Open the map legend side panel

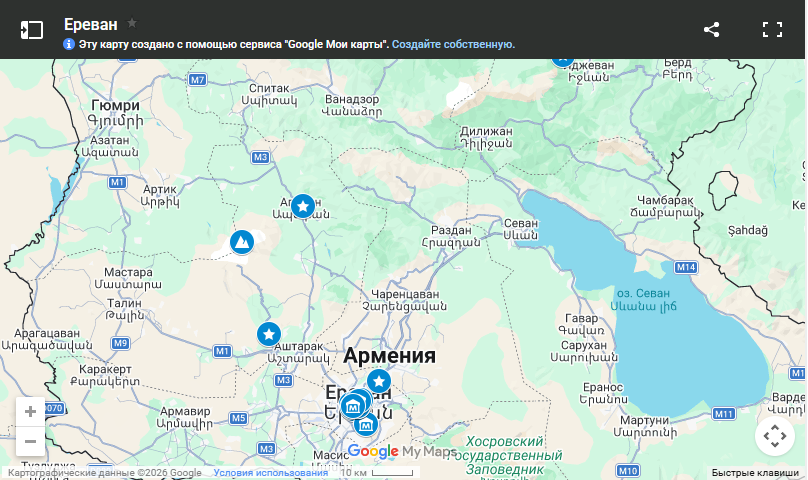point(31,29)
